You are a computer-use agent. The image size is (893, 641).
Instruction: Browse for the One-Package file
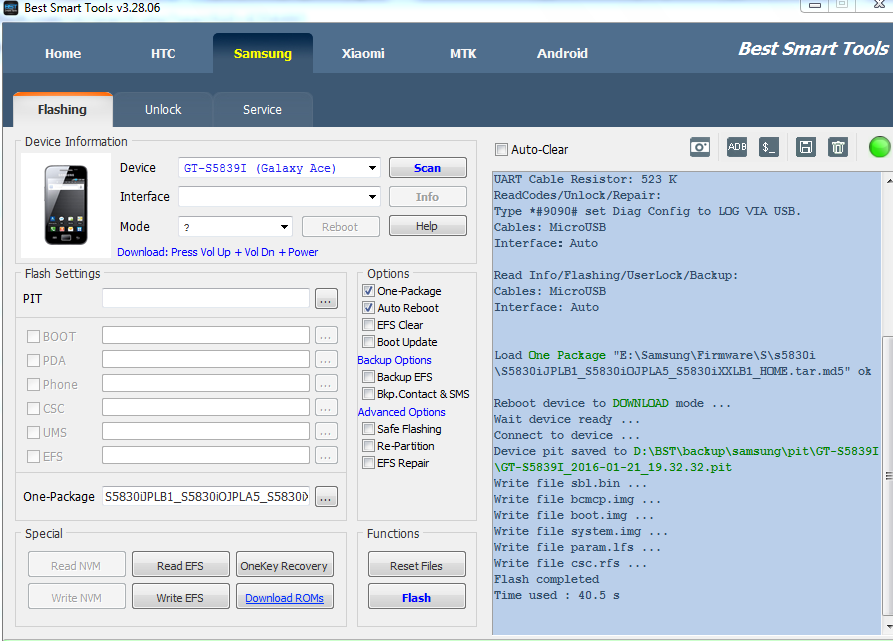click(x=326, y=497)
